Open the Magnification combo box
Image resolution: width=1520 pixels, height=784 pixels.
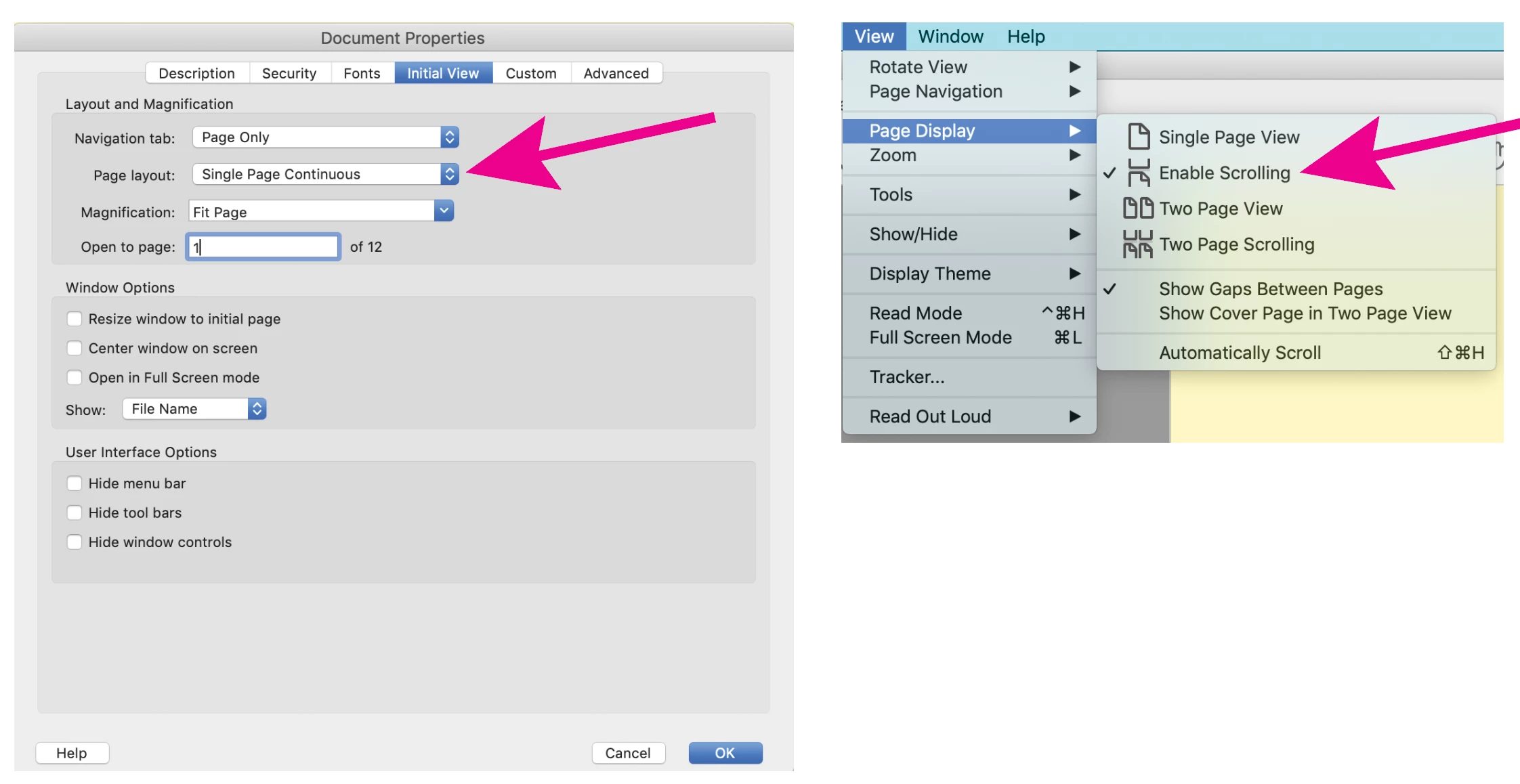point(444,211)
